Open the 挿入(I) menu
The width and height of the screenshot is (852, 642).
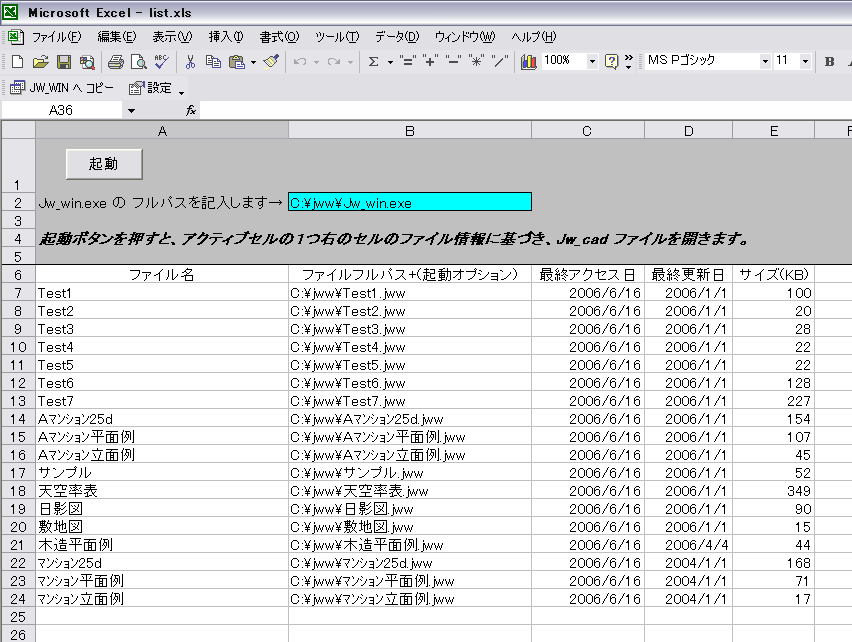[x=226, y=37]
